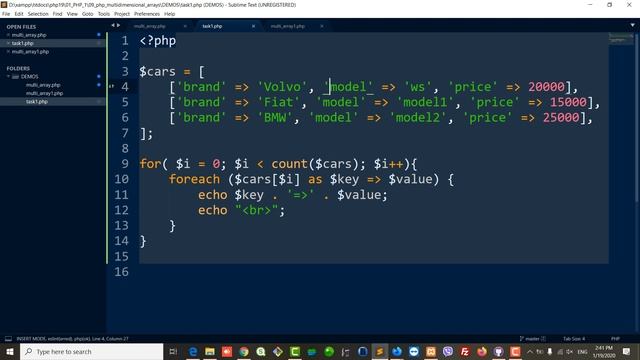Close the multi_array1.php tab
The image size is (640, 360).
pyautogui.click(x=322, y=26)
